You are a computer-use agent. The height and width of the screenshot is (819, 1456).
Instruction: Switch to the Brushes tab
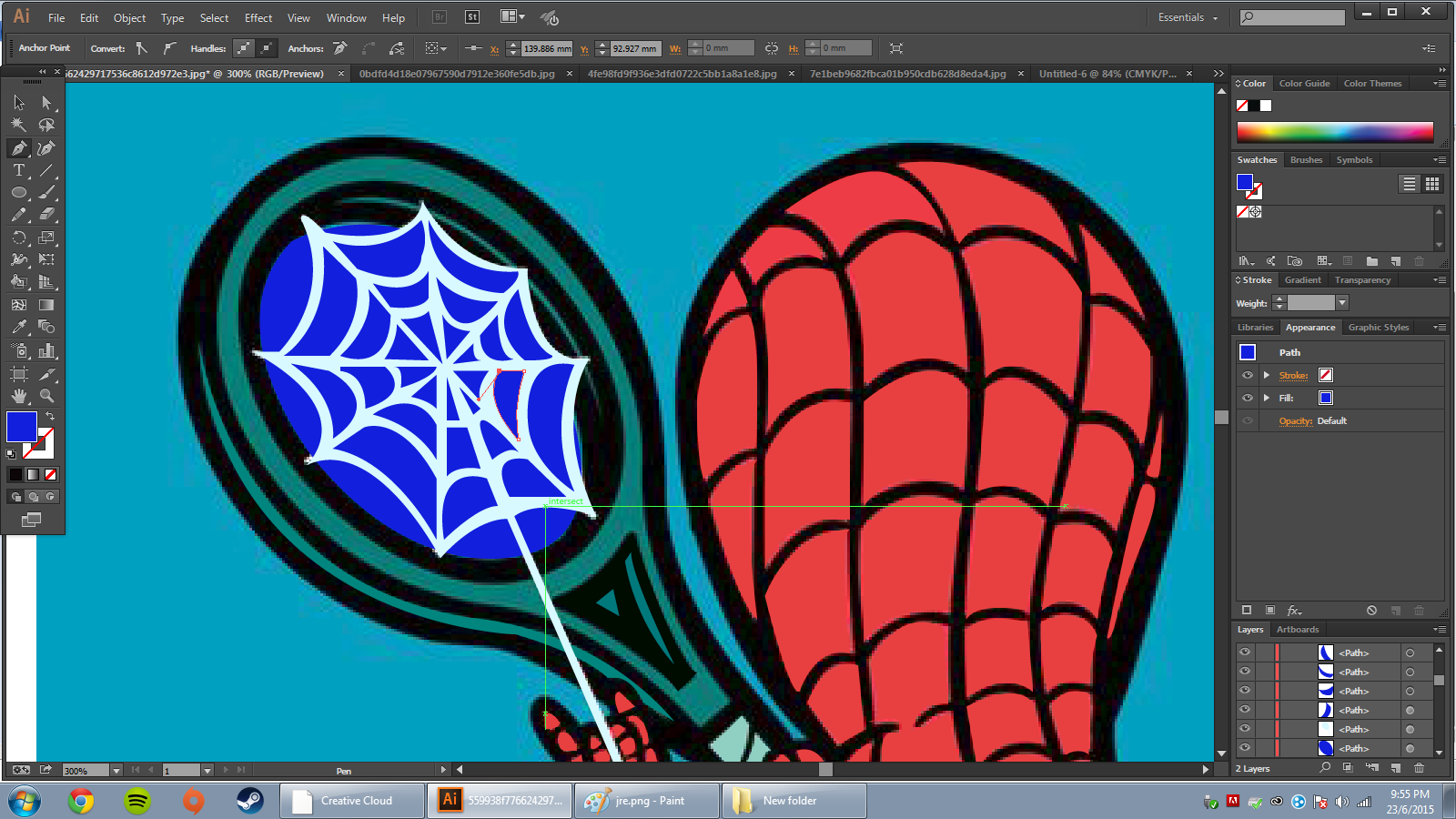(1306, 159)
